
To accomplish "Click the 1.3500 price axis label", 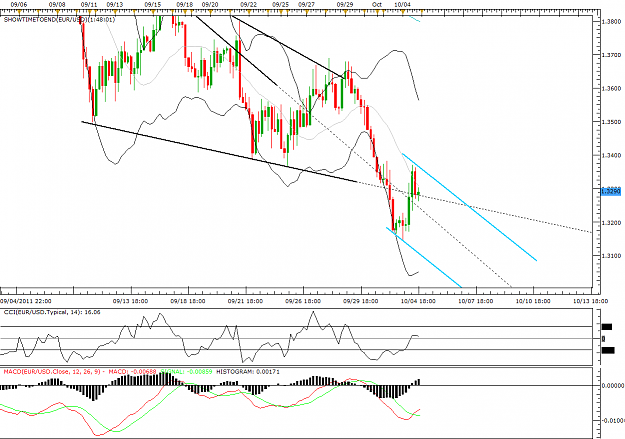I will coord(612,122).
